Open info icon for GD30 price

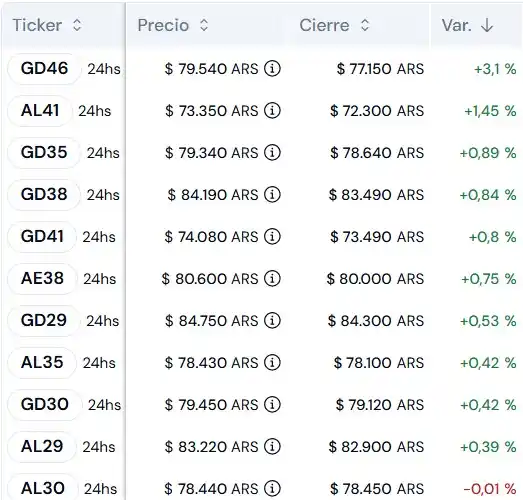coord(272,405)
